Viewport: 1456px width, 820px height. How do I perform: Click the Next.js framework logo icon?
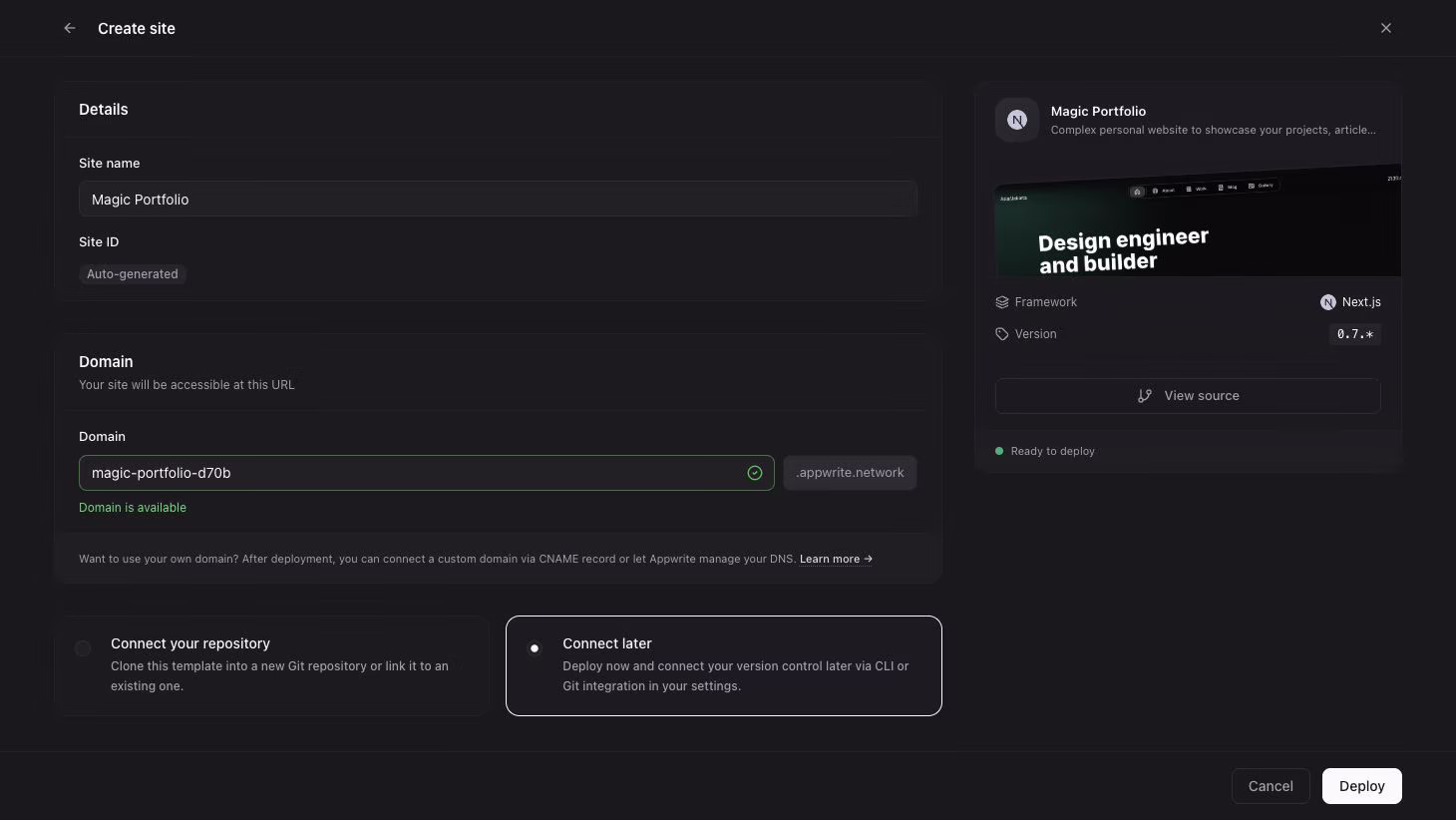tap(1328, 302)
